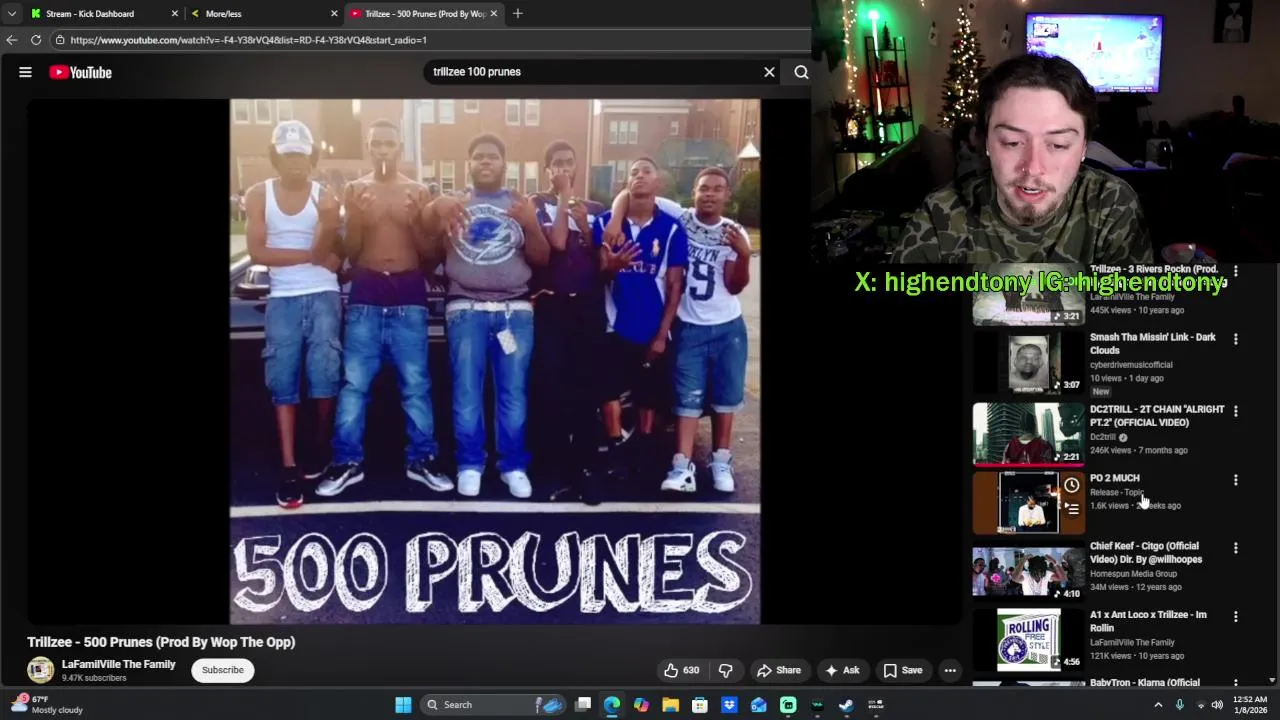This screenshot has width=1280, height=720.
Task: View site information icon in address bar
Action: point(60,40)
